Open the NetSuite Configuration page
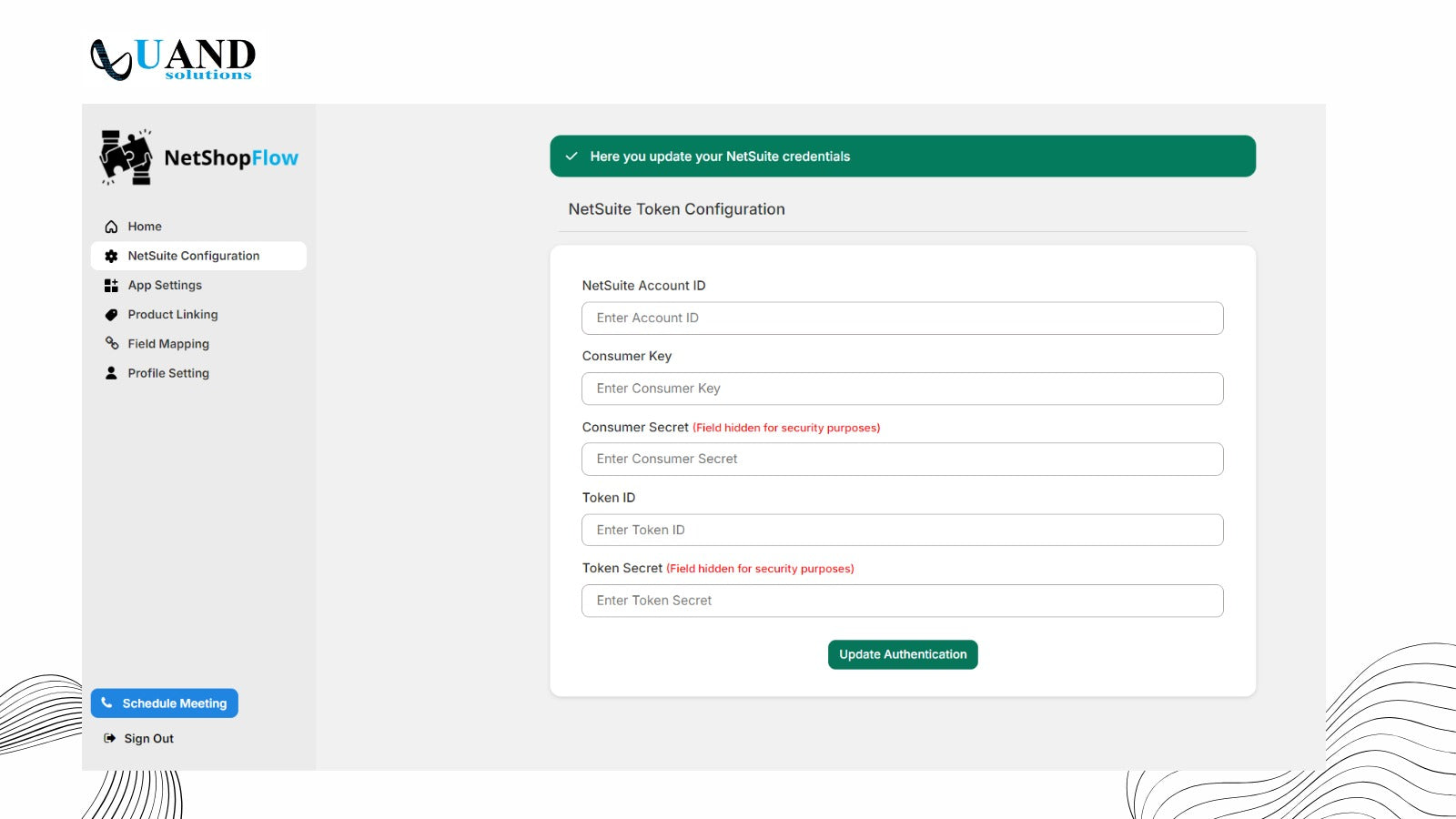Screen dimensions: 1456x819 pyautogui.click(x=194, y=256)
